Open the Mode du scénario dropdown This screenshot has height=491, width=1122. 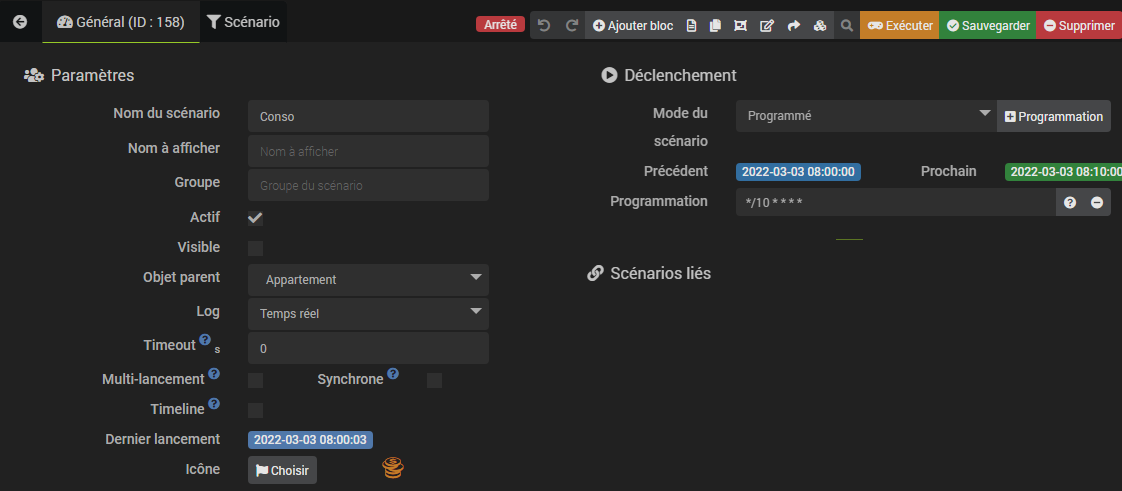pyautogui.click(x=866, y=116)
